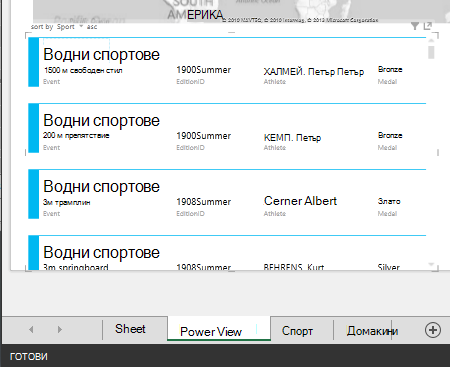Click athlete КЕМП. Петър

[292, 138]
